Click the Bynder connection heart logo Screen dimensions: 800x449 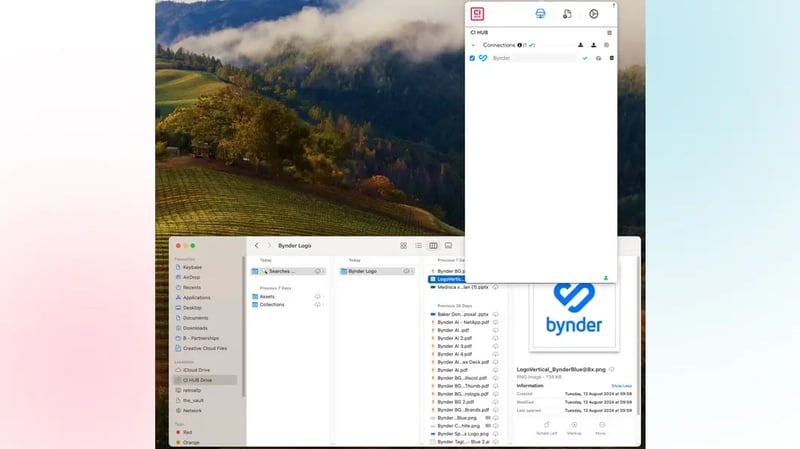click(x=483, y=58)
